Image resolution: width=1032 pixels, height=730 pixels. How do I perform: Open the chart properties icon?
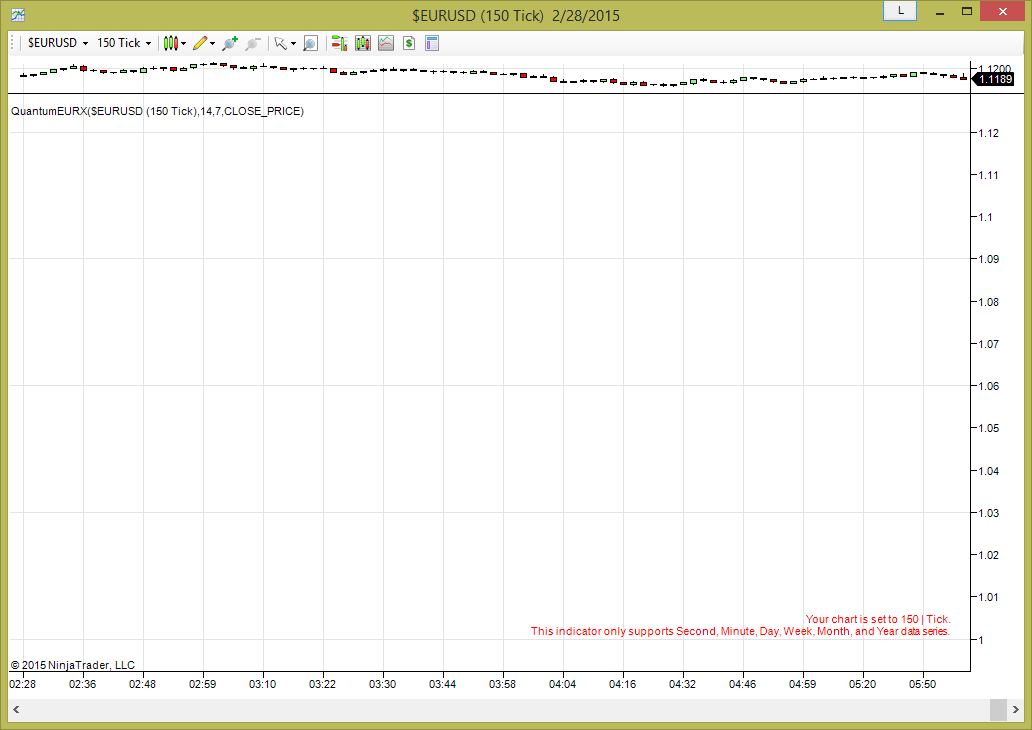pos(432,43)
